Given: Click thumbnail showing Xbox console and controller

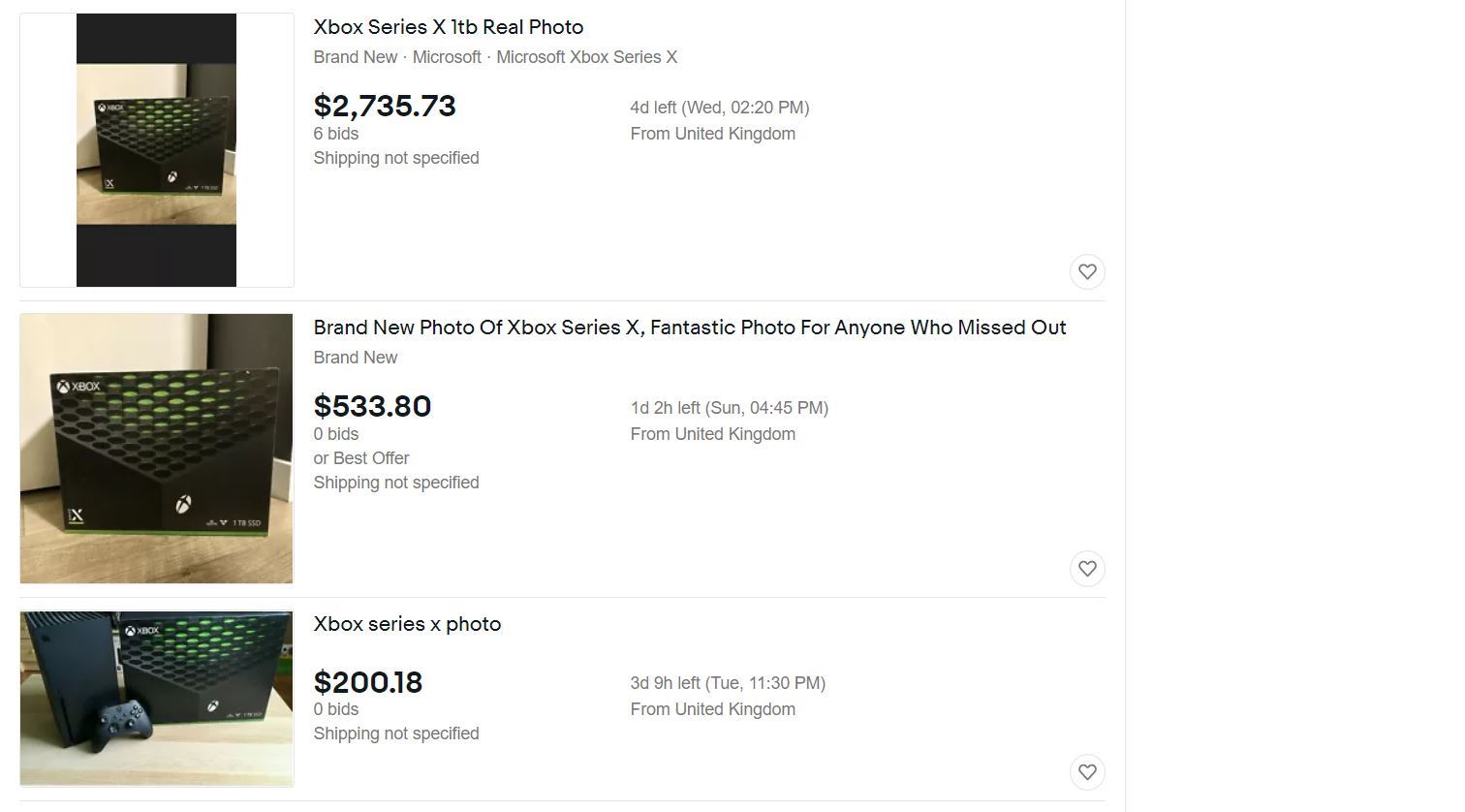Looking at the screenshot, I should (x=156, y=698).
